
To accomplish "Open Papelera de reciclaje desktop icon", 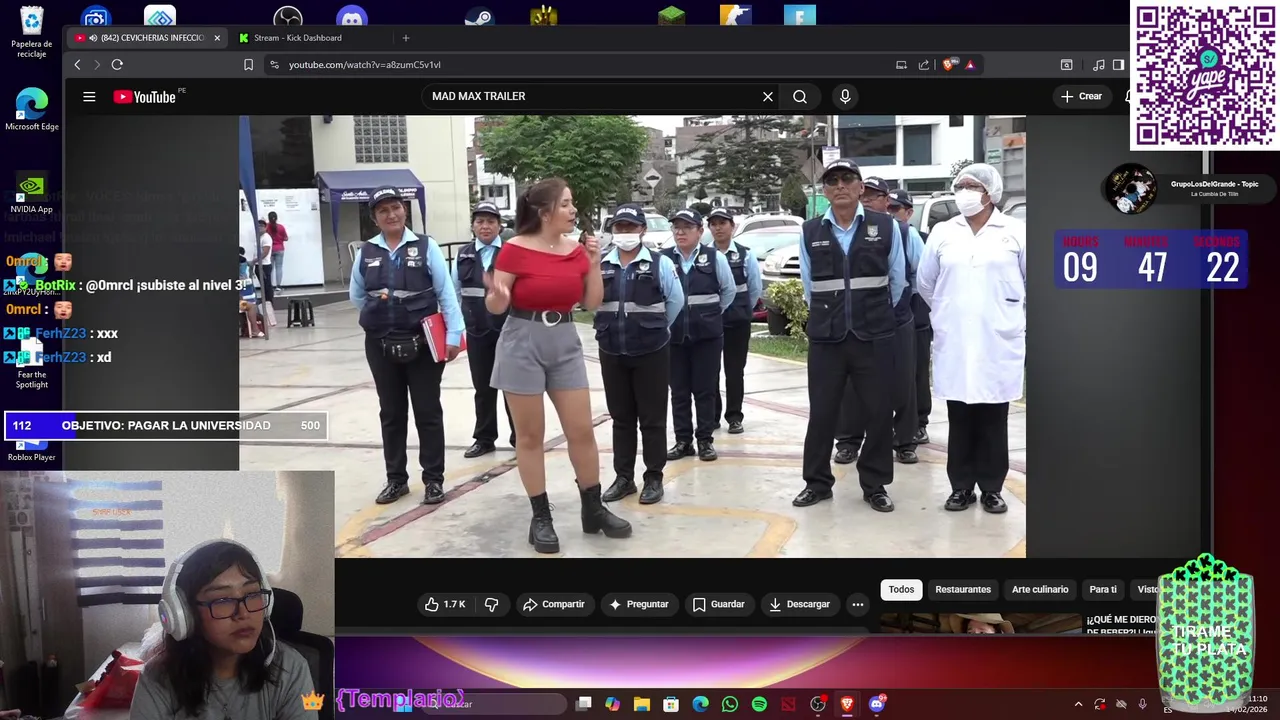I will [31, 32].
